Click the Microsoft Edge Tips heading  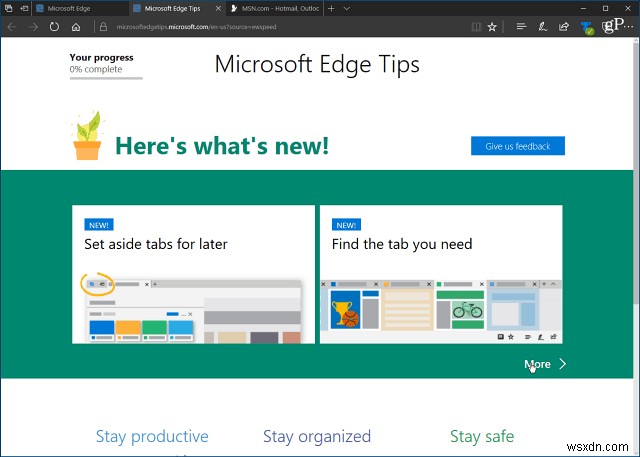(x=317, y=65)
